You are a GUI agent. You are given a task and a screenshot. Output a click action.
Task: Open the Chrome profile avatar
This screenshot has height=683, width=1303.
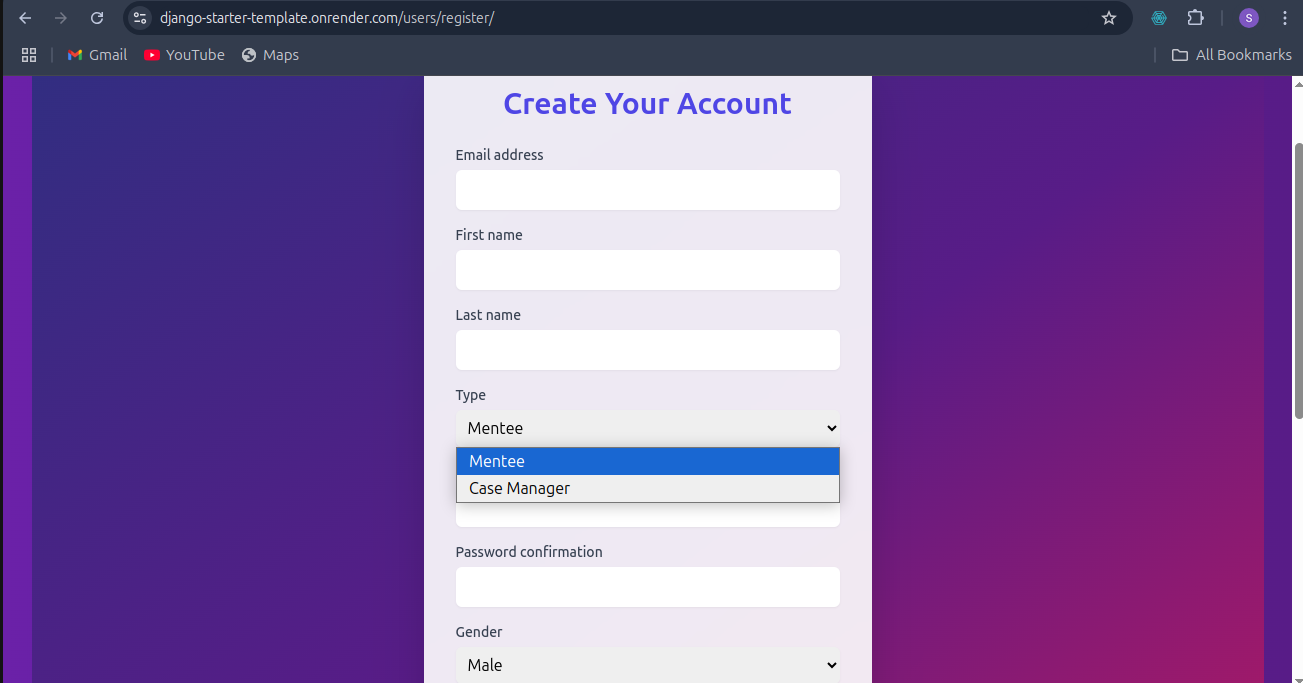1249,18
